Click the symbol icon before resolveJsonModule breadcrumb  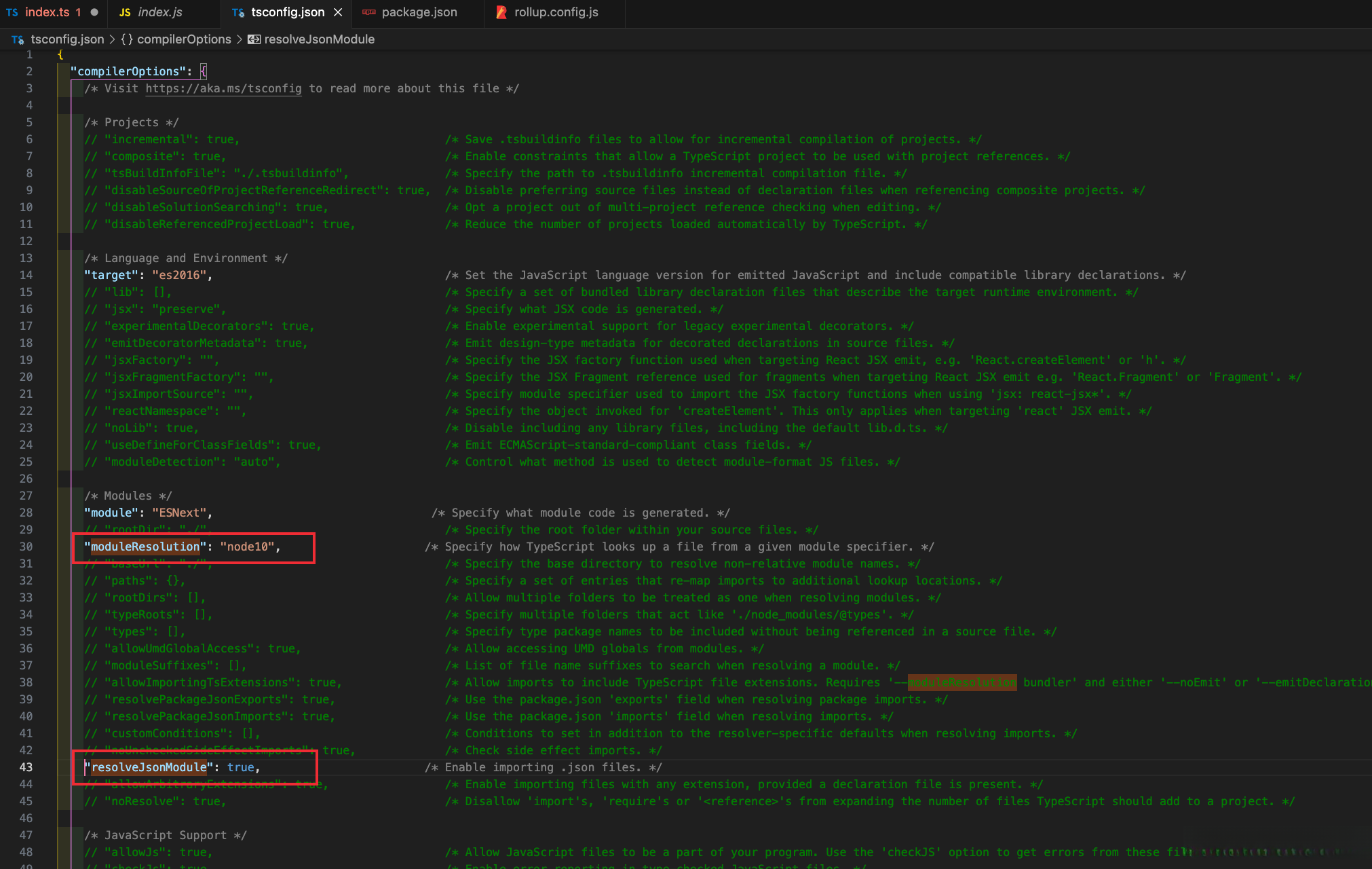(254, 39)
